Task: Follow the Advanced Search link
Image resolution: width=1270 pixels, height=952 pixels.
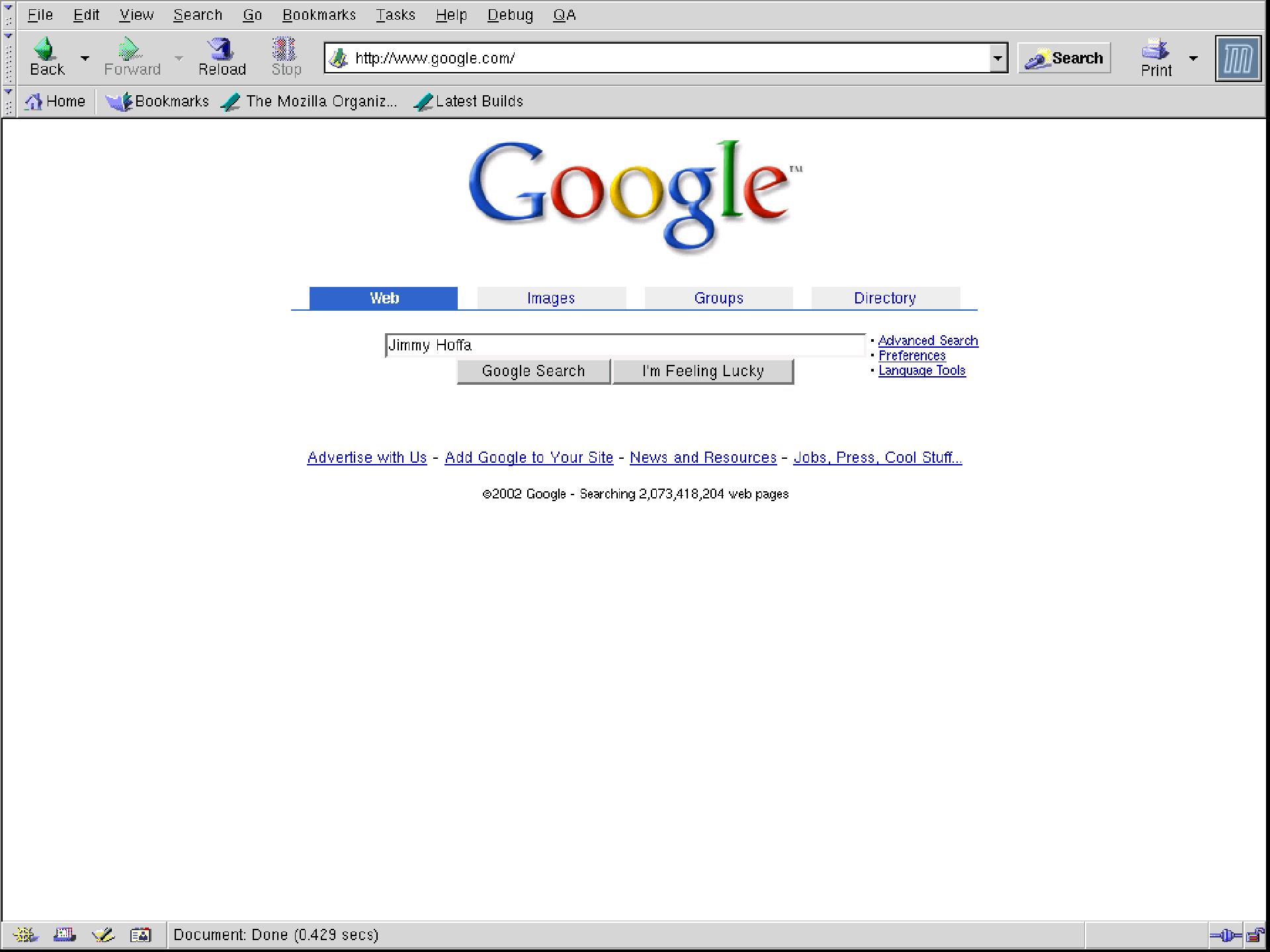Action: [x=927, y=340]
